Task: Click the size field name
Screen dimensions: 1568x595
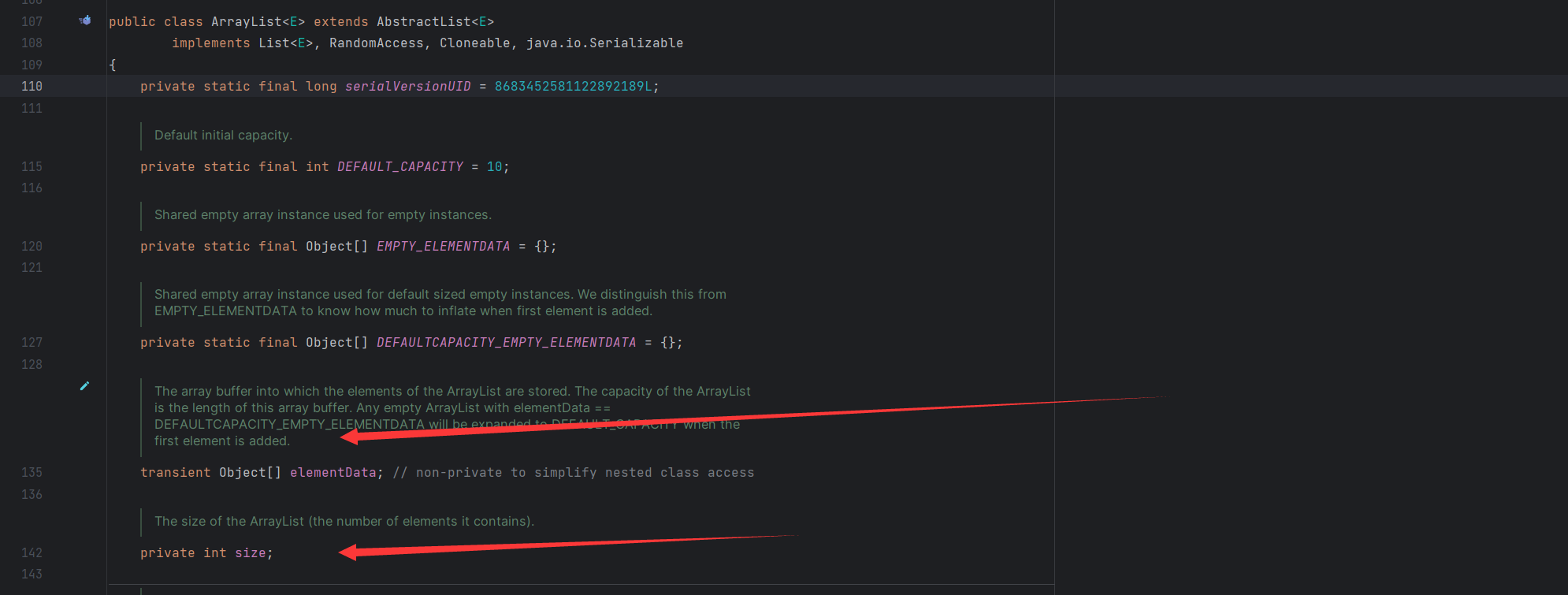Action: 250,553
